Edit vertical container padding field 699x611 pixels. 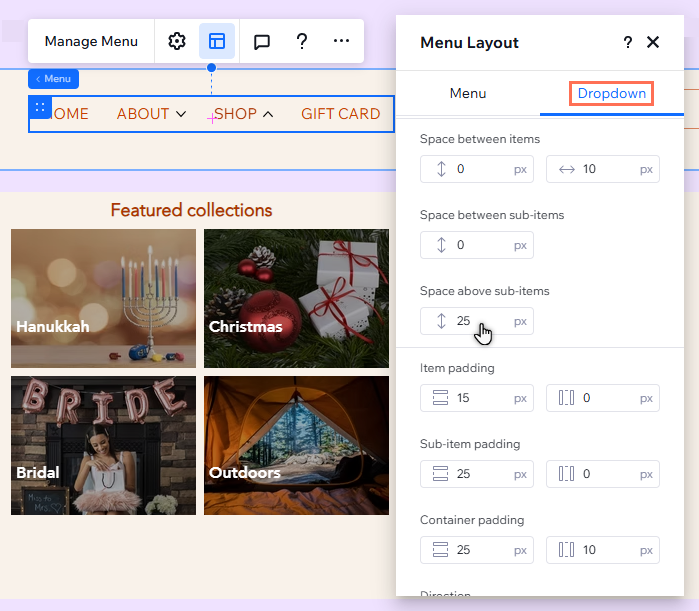tap(477, 550)
